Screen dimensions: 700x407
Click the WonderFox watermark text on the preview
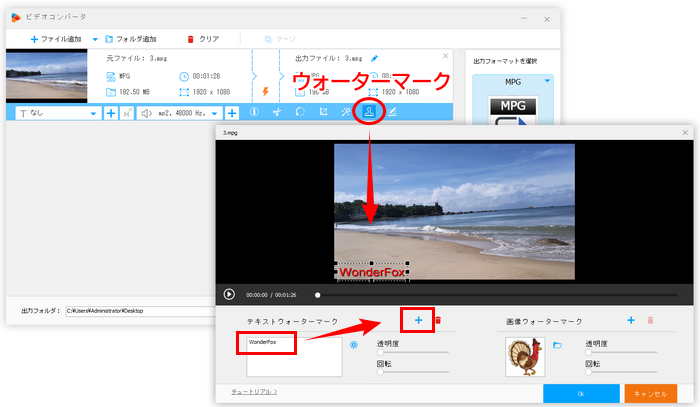click(372, 272)
